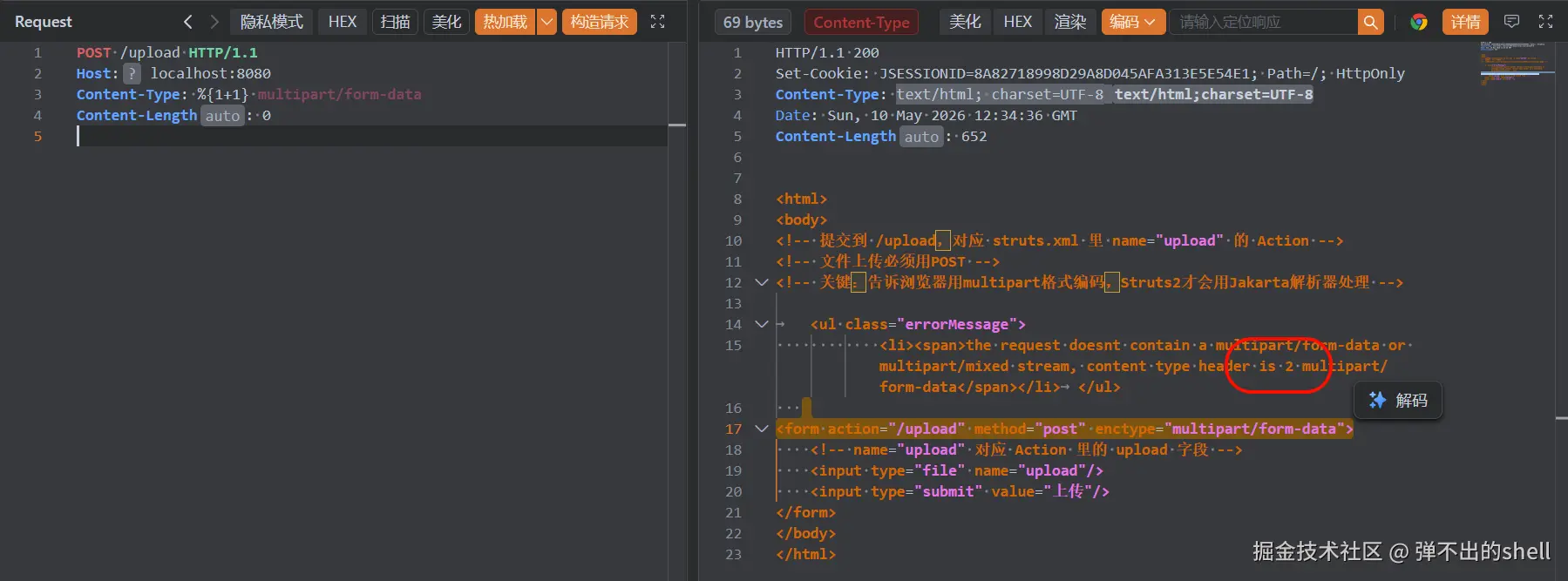Viewport: 1568px width, 581px height.
Task: Switch response to HEX view
Action: 1017,22
